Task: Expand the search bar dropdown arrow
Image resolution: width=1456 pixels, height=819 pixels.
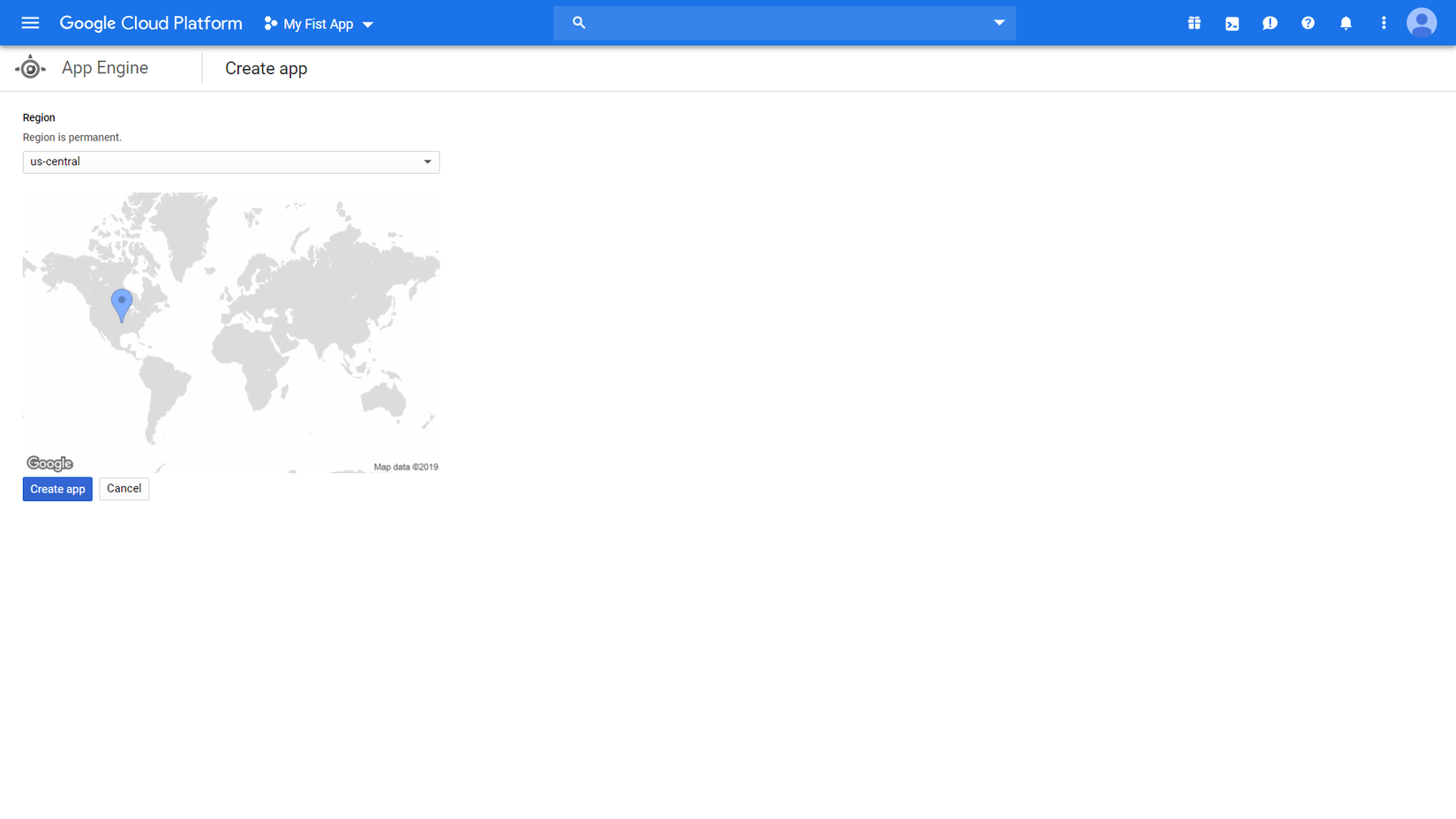Action: coord(999,23)
